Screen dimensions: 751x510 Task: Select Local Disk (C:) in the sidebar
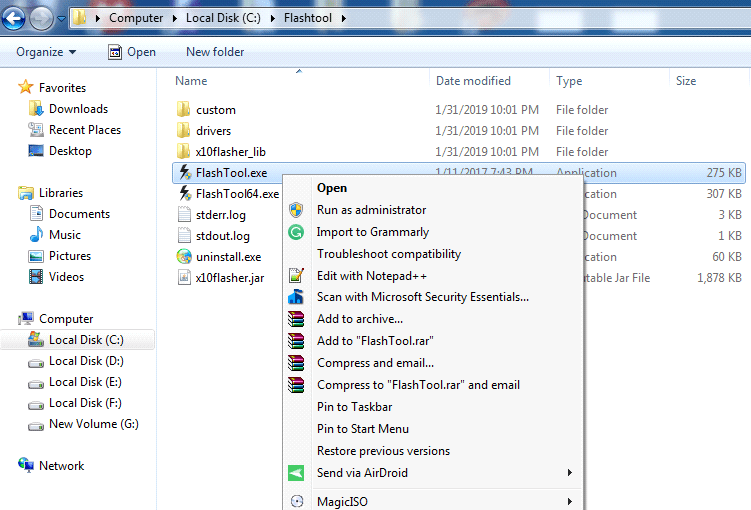pos(78,340)
